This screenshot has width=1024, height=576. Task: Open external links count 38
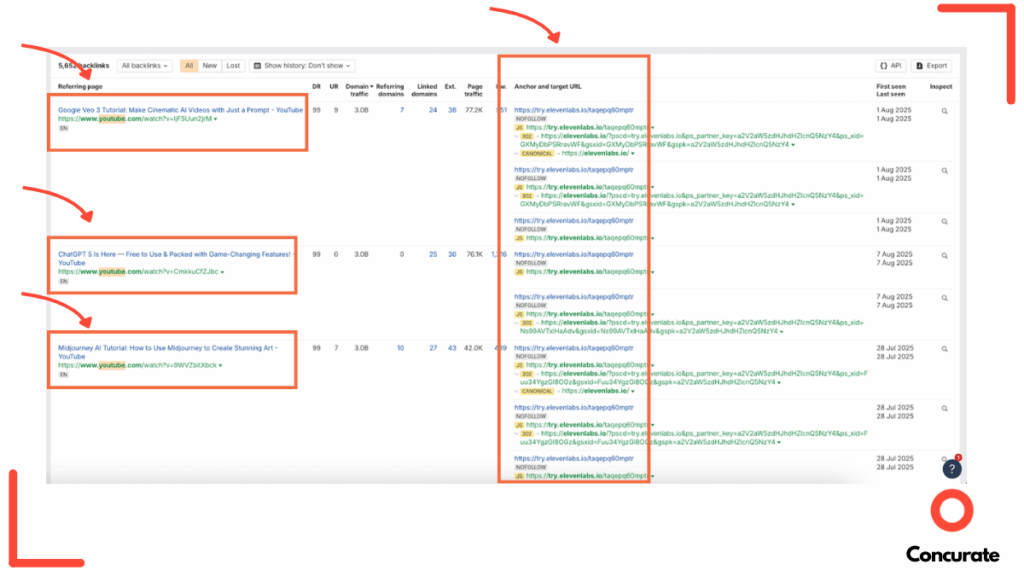pyautogui.click(x=452, y=110)
